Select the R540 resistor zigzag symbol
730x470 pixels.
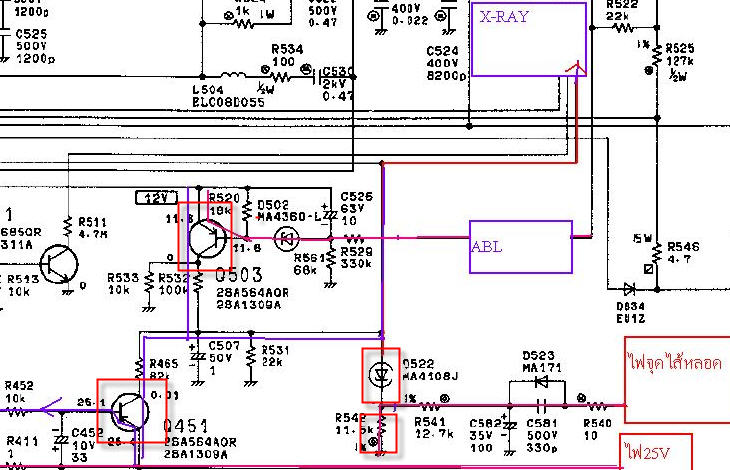coord(597,407)
